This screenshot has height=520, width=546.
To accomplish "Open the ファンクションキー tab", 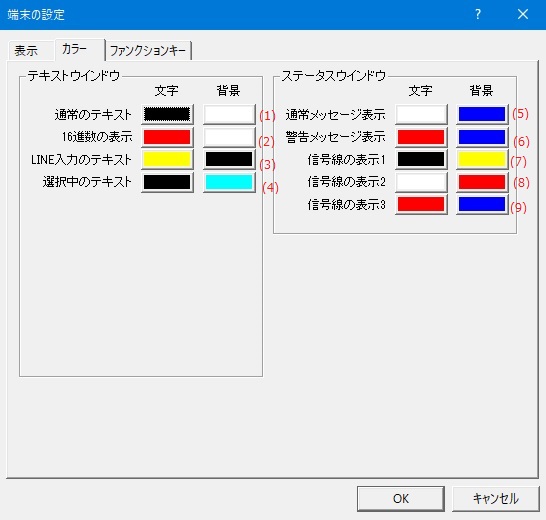I will pyautogui.click(x=148, y=51).
